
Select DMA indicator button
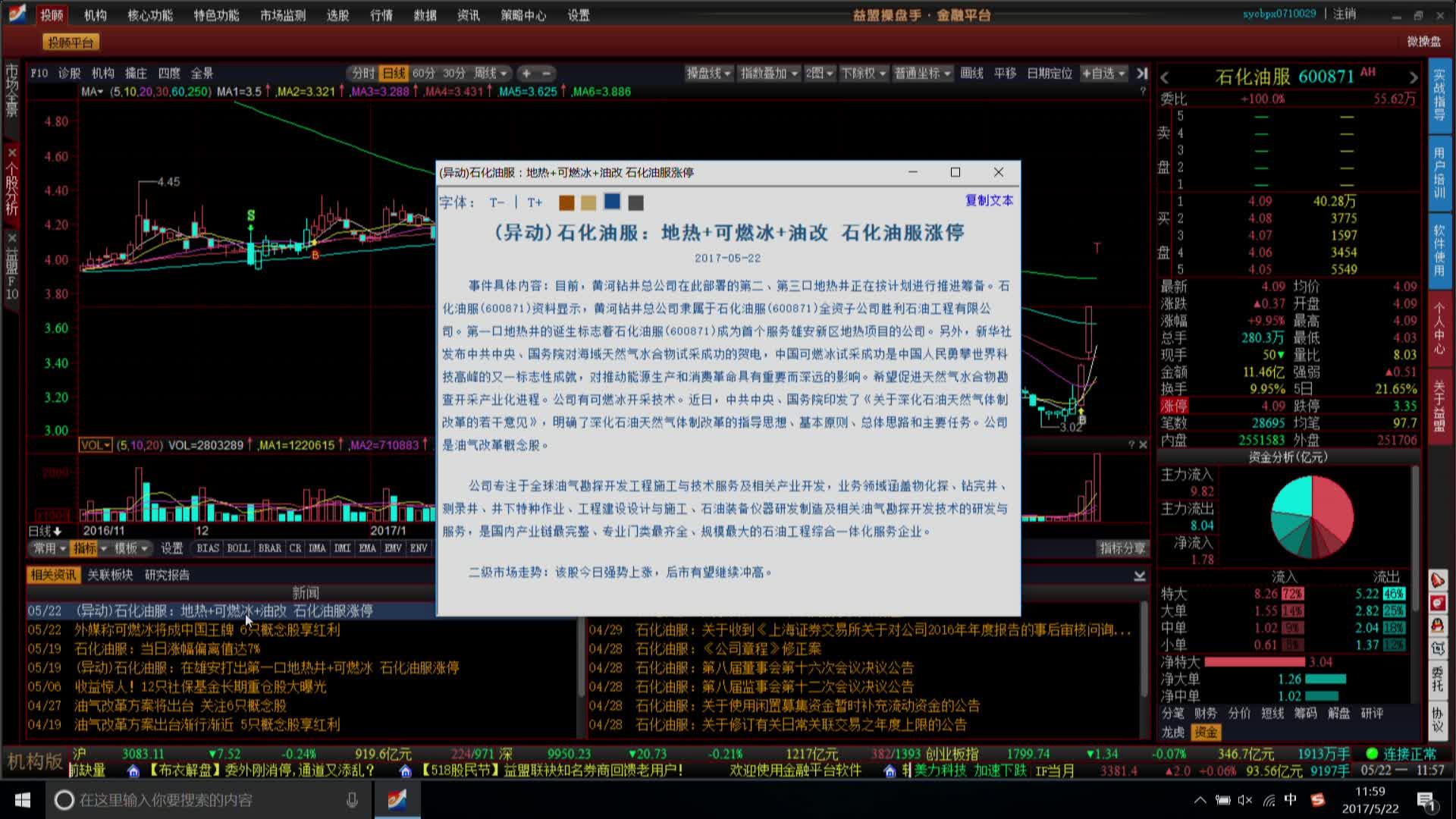317,548
